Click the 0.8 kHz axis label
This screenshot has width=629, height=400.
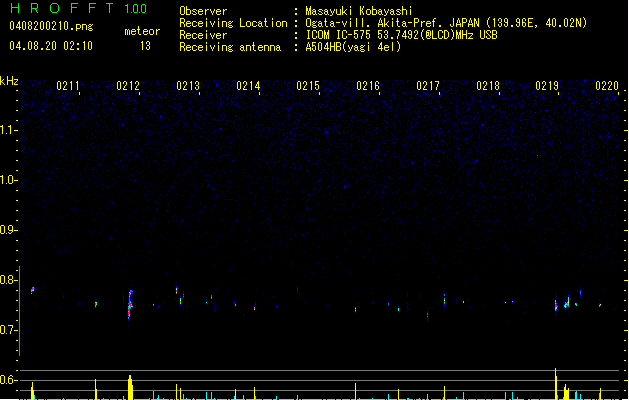click(9, 280)
